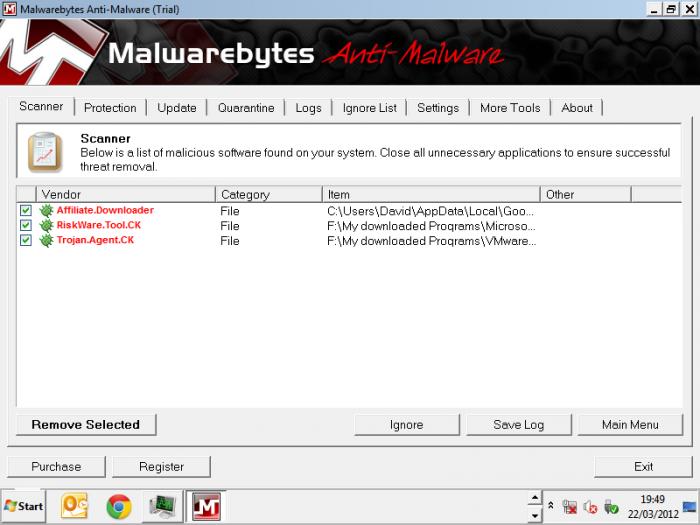
Task: Click the RiskWare.Tool.CK threat bug icon
Action: click(x=46, y=225)
